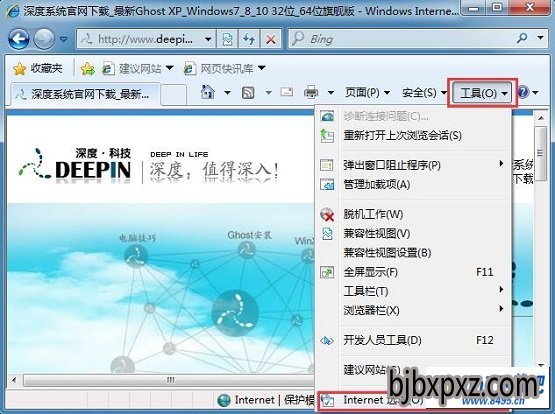This screenshot has width=555, height=414.
Task: Click the browser Back arrow button
Action: (x=18, y=39)
